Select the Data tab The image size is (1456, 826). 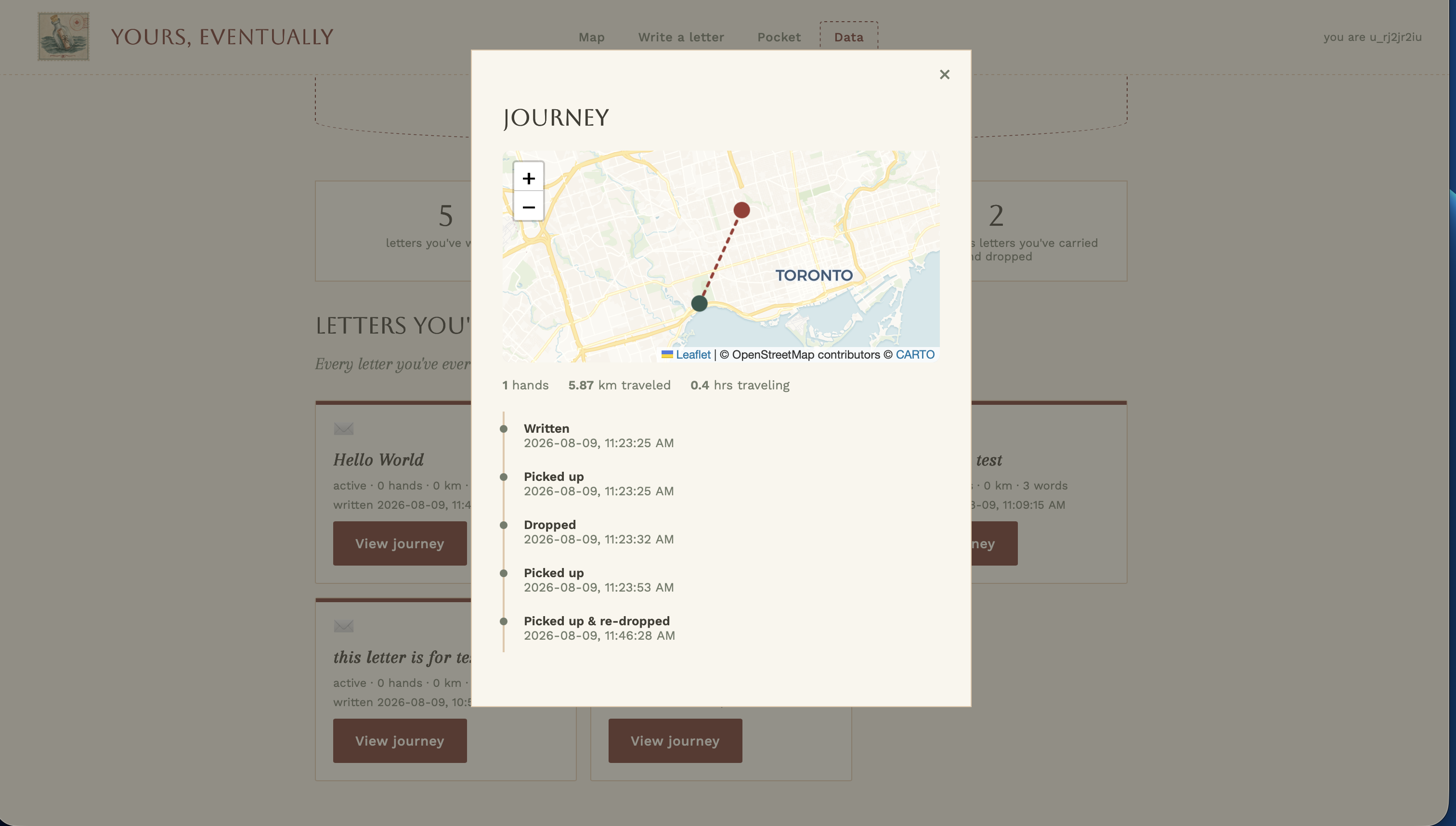[x=848, y=37]
